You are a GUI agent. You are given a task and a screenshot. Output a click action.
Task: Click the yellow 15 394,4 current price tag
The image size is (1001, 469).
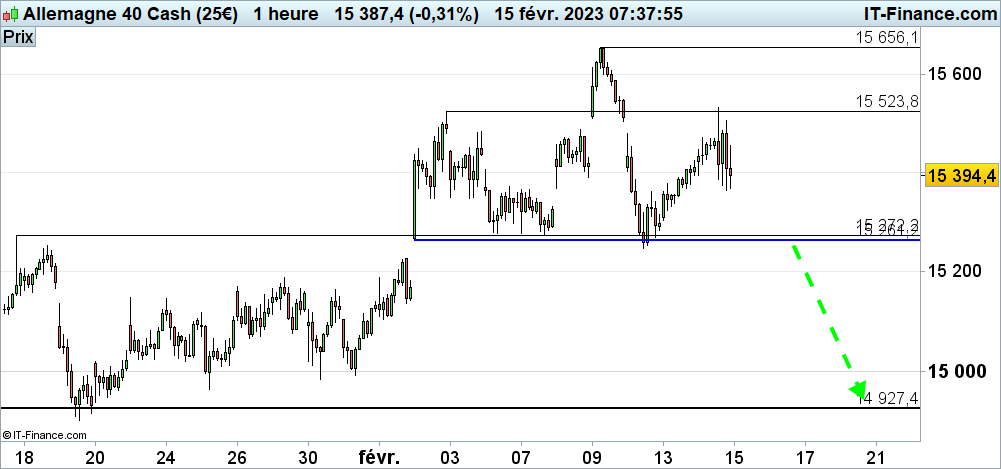click(961, 175)
